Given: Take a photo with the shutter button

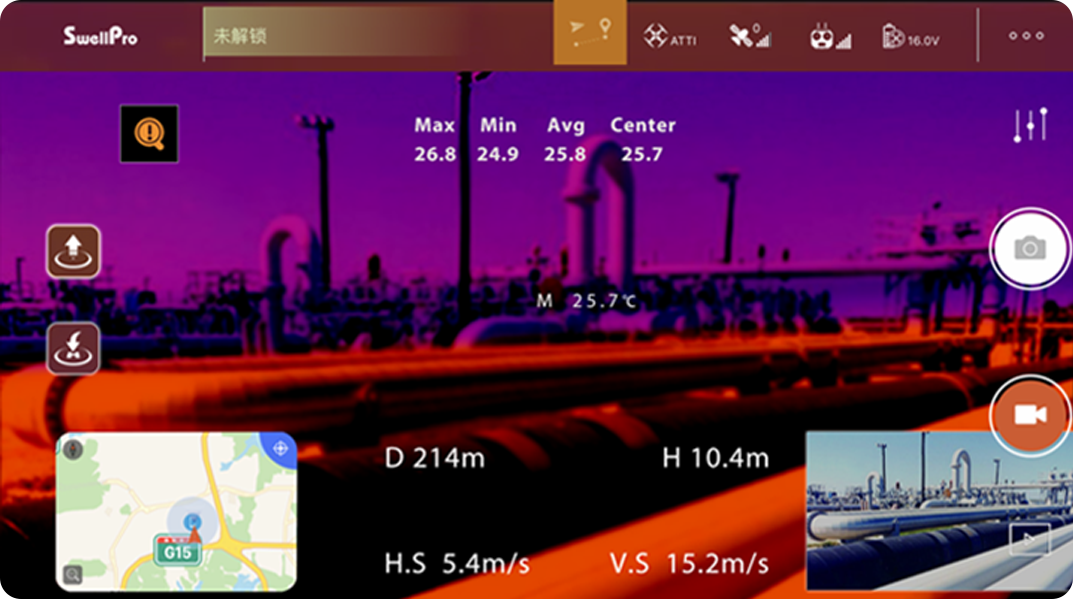Looking at the screenshot, I should tap(1030, 249).
